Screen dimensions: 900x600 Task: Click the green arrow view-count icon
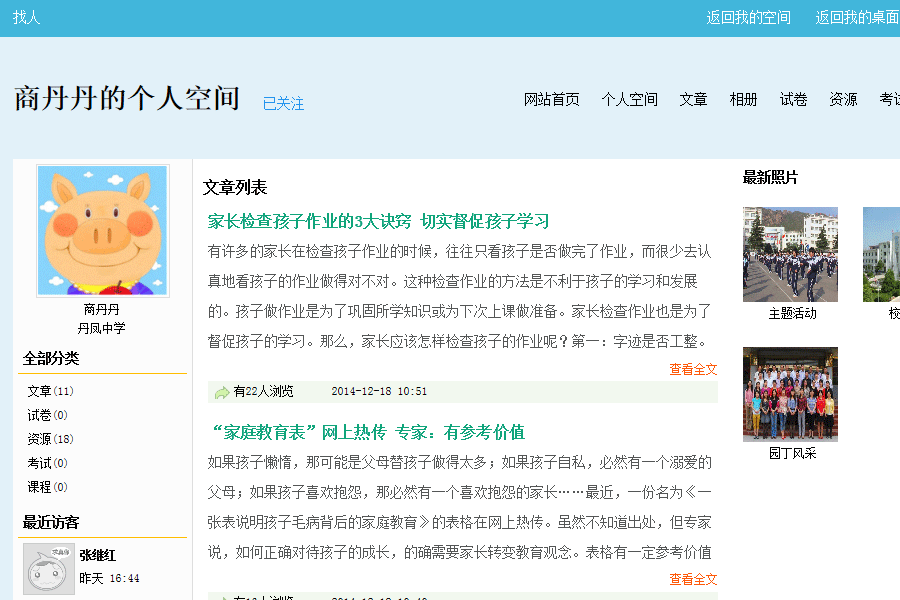click(222, 392)
